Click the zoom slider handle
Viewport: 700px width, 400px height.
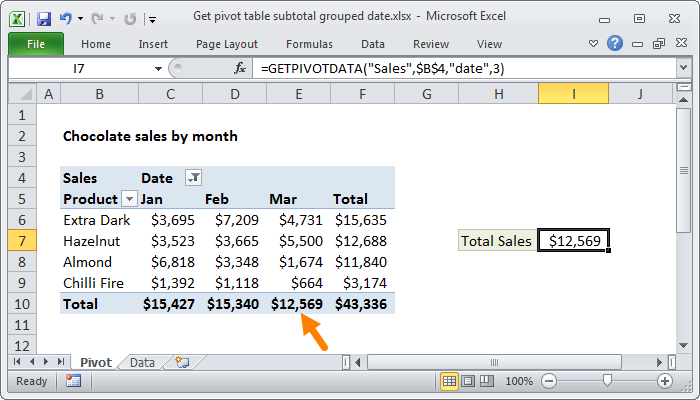coord(607,381)
